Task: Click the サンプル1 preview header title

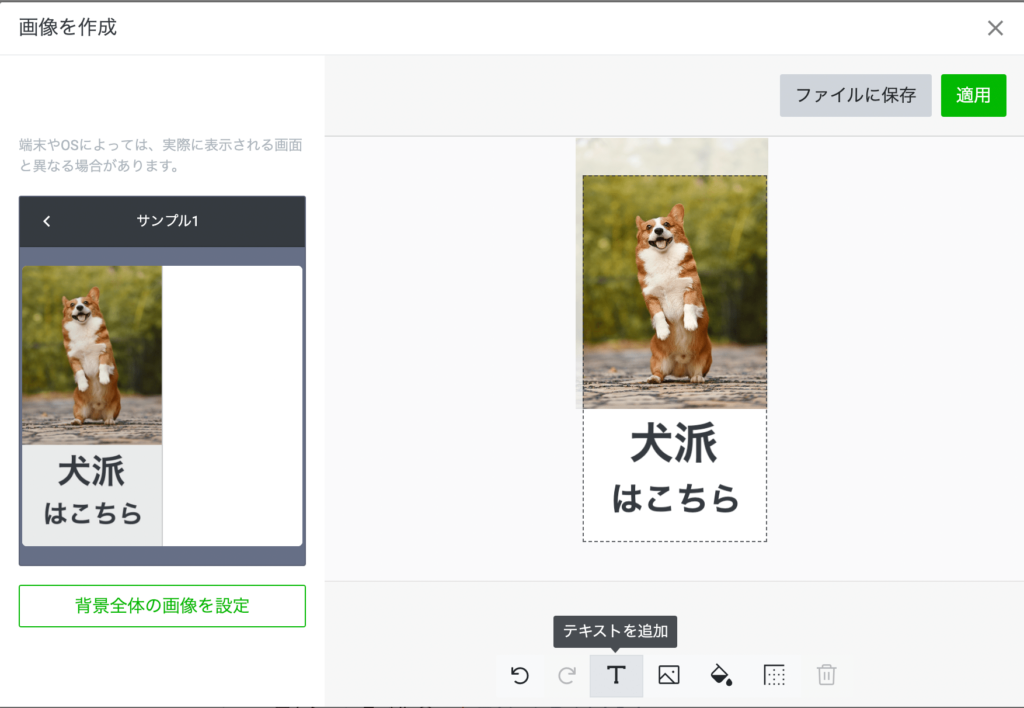Action: [167, 221]
